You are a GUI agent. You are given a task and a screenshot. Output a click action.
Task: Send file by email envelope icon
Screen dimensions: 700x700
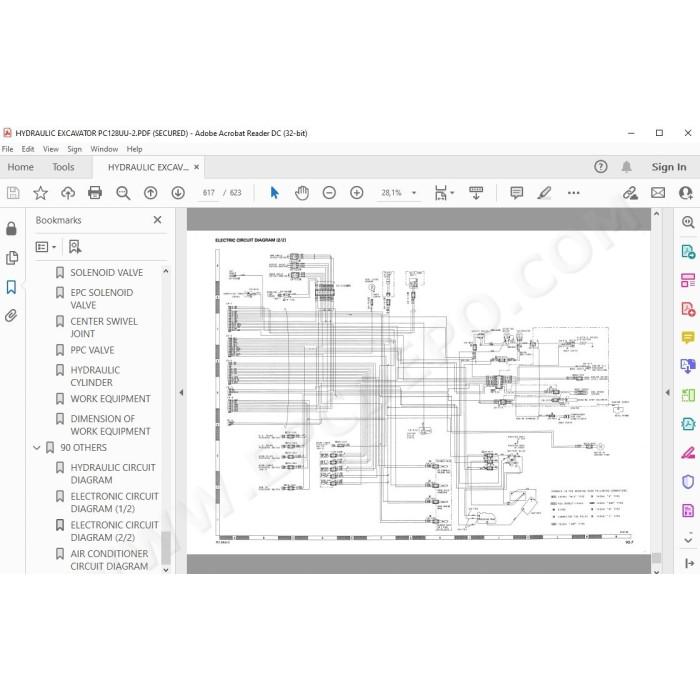[x=658, y=193]
